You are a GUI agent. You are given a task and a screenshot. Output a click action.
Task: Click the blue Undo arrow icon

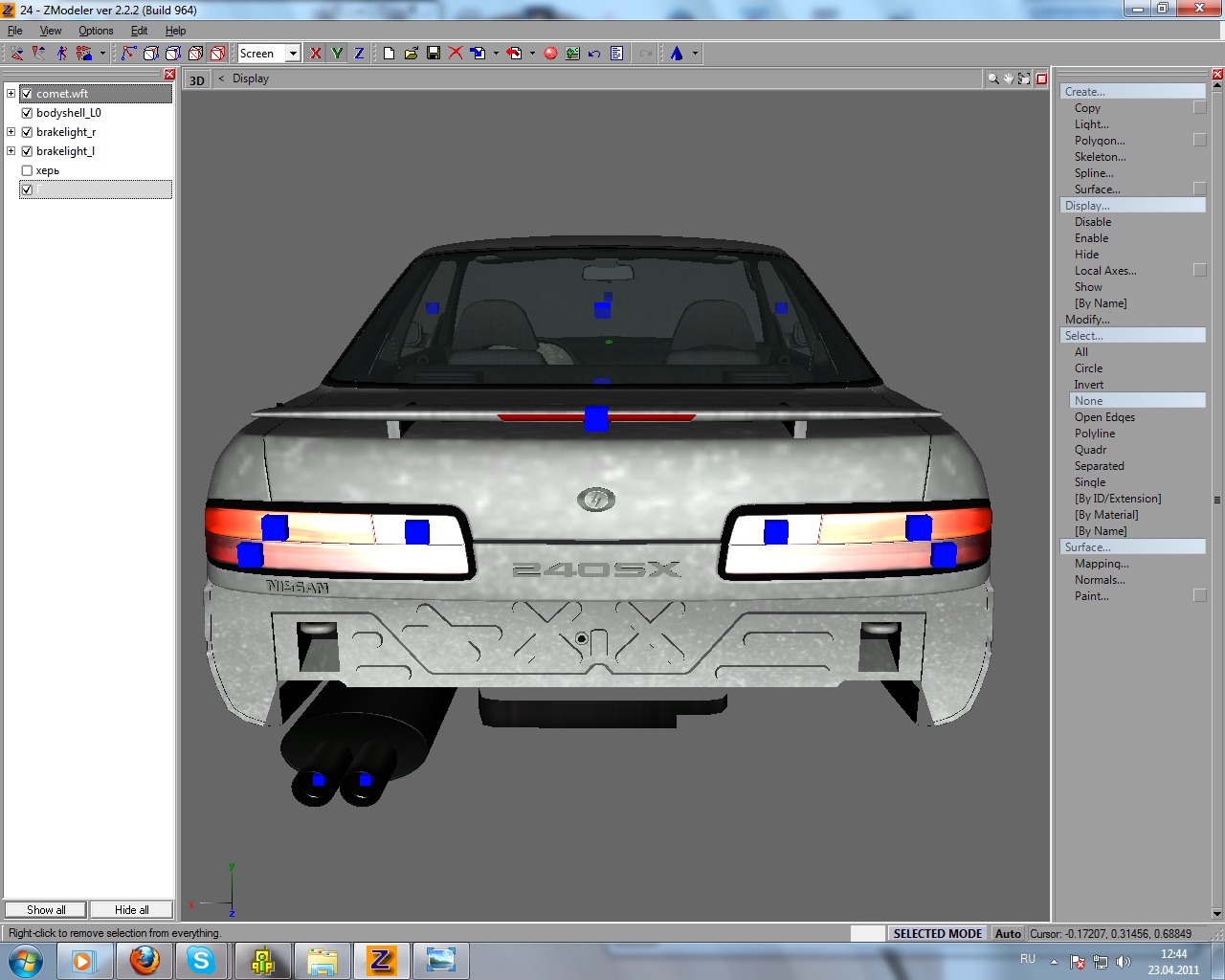594,54
